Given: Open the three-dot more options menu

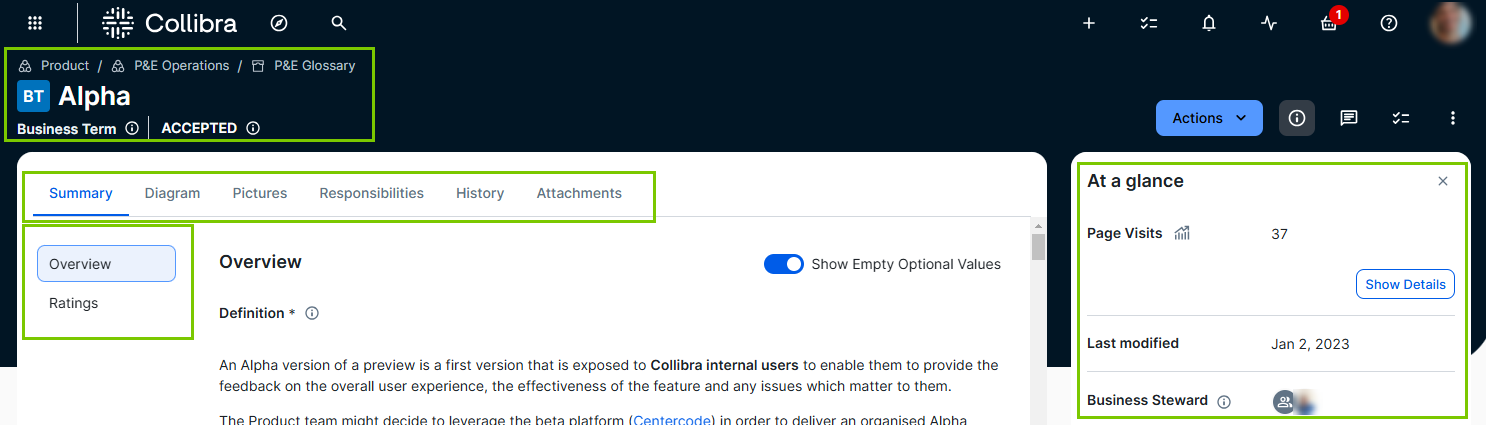Looking at the screenshot, I should (1453, 118).
